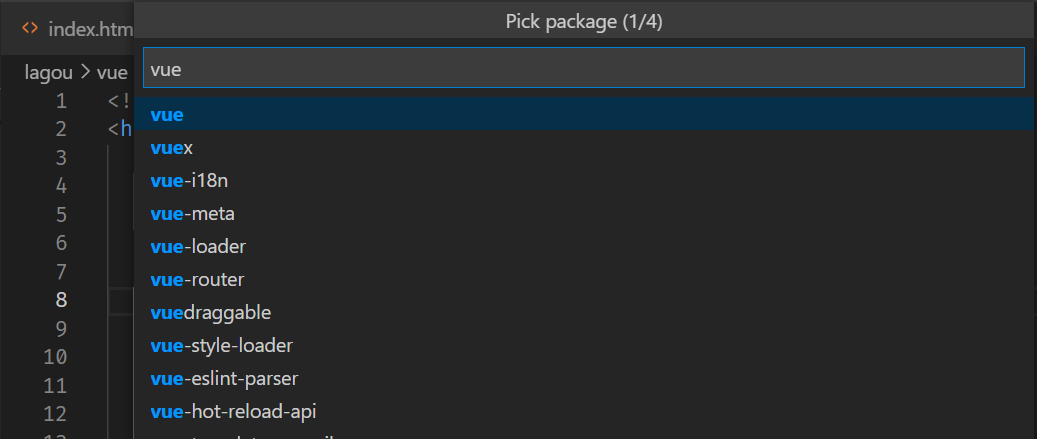Pick the vue-meta package entry
1037x439 pixels.
point(585,214)
